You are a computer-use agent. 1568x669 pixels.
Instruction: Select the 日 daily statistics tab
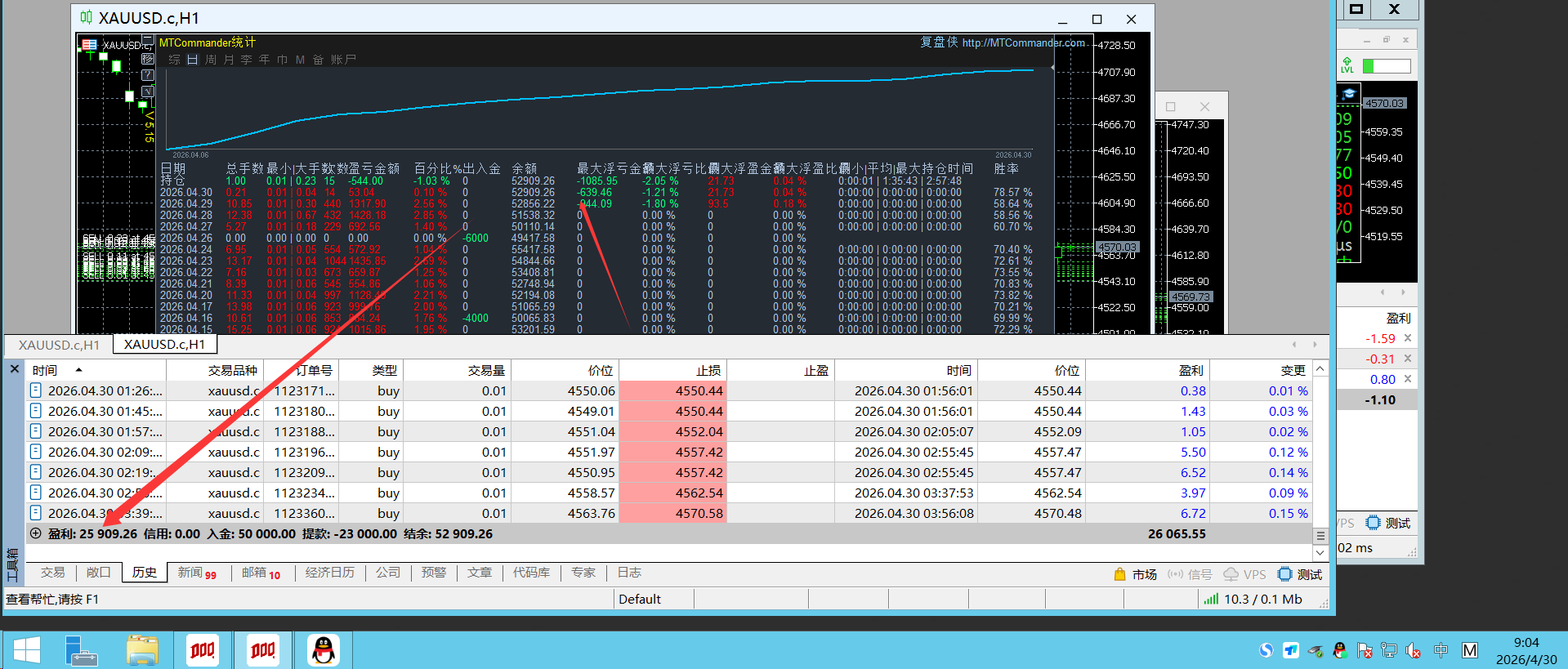click(x=192, y=60)
